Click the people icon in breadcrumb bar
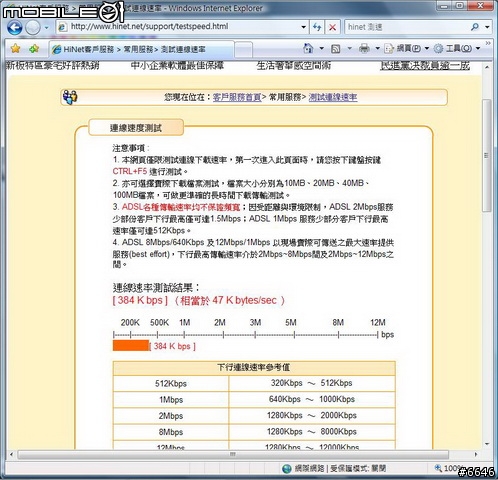Screen dimensions: 498x480 coord(70,97)
